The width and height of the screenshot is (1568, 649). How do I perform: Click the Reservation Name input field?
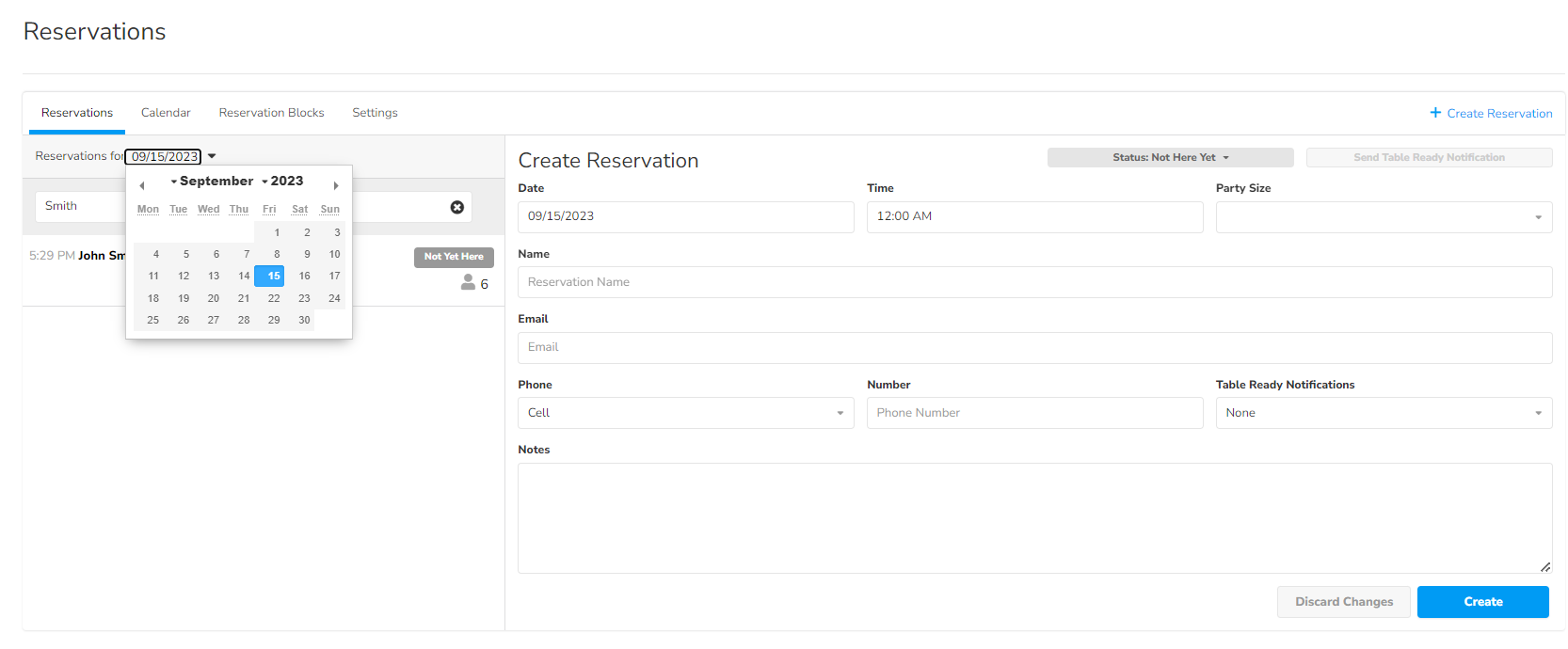pyautogui.click(x=1034, y=282)
